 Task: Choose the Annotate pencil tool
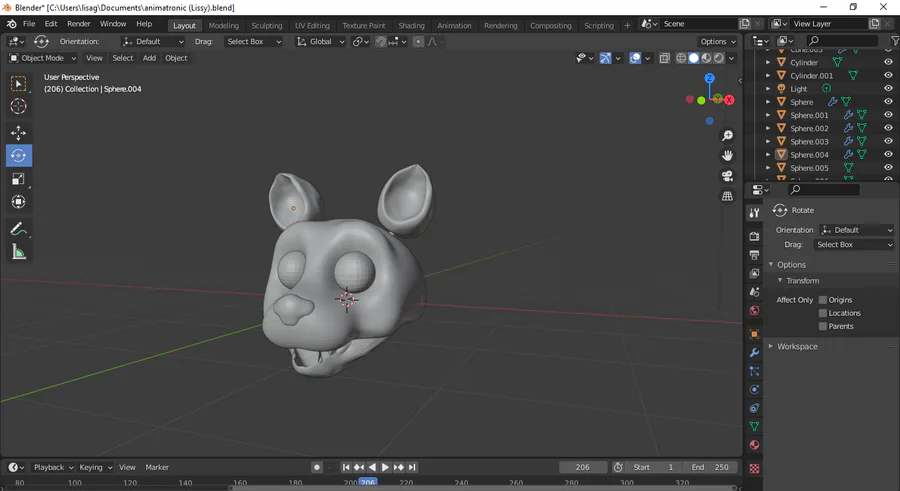(18, 229)
